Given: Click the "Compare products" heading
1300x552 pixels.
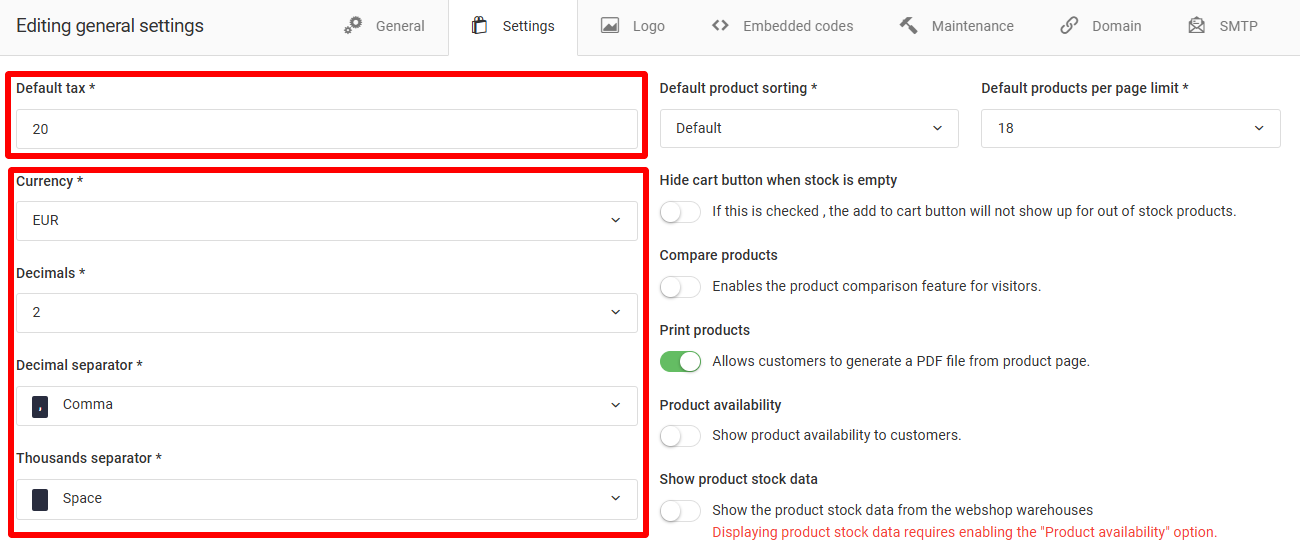Looking at the screenshot, I should tap(718, 255).
